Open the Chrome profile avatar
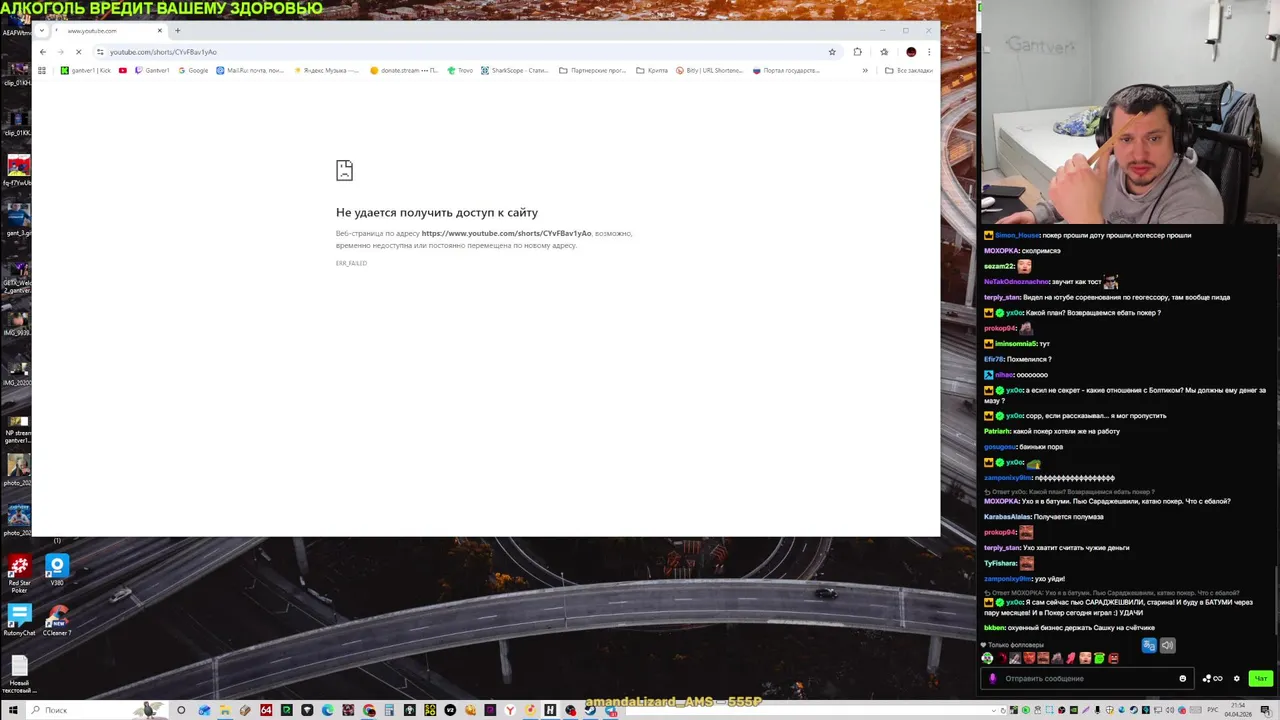Screen dimensions: 1280x720 [911, 52]
